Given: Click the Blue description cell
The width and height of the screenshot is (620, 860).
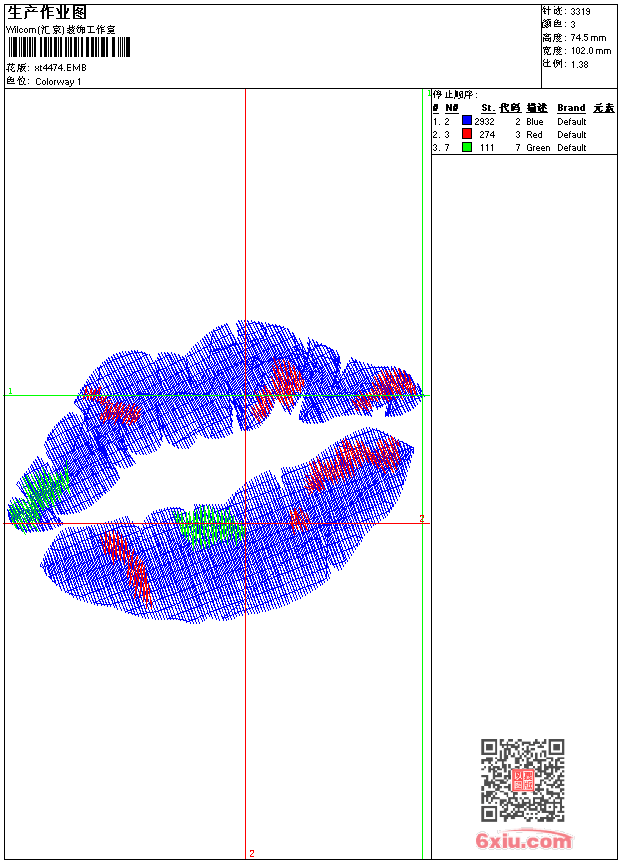Looking at the screenshot, I should 534,122.
